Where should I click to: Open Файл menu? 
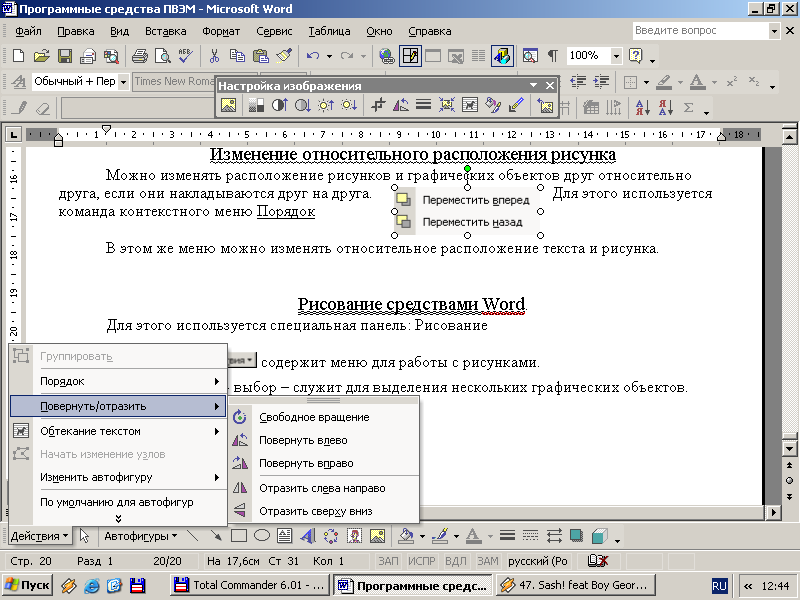(x=28, y=31)
